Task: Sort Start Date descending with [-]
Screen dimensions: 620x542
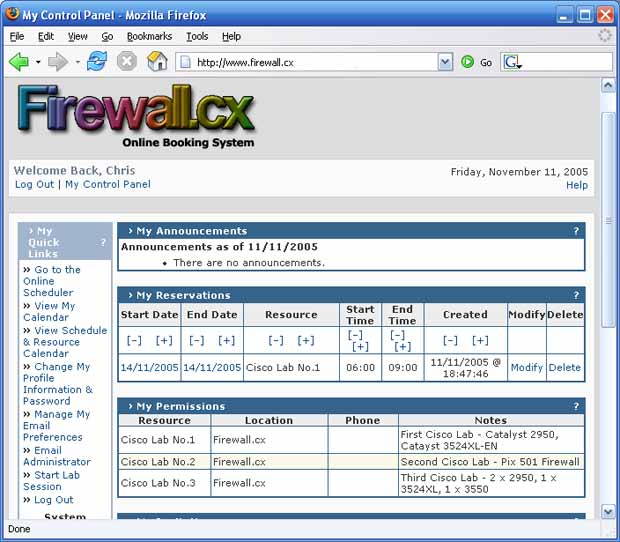Action: 134,340
